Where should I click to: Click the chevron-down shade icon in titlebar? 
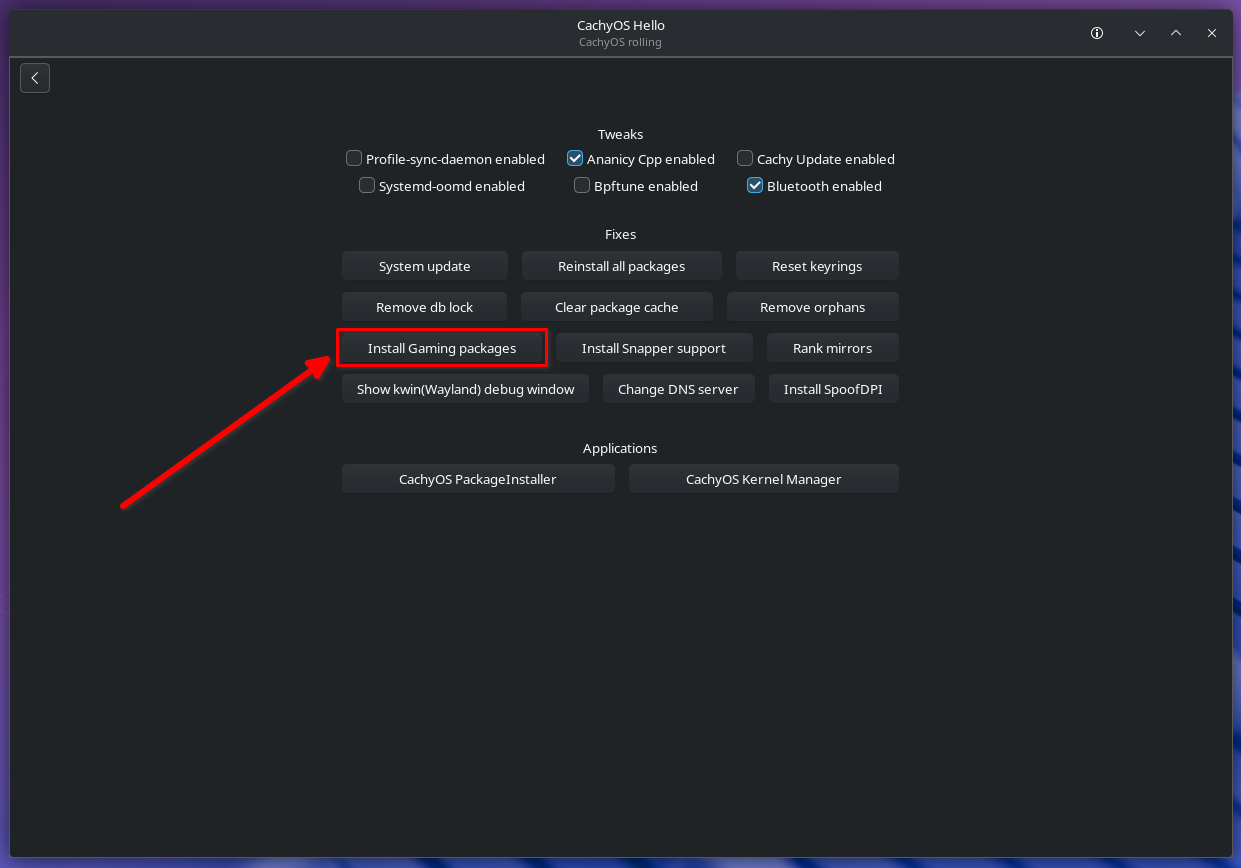[1140, 33]
